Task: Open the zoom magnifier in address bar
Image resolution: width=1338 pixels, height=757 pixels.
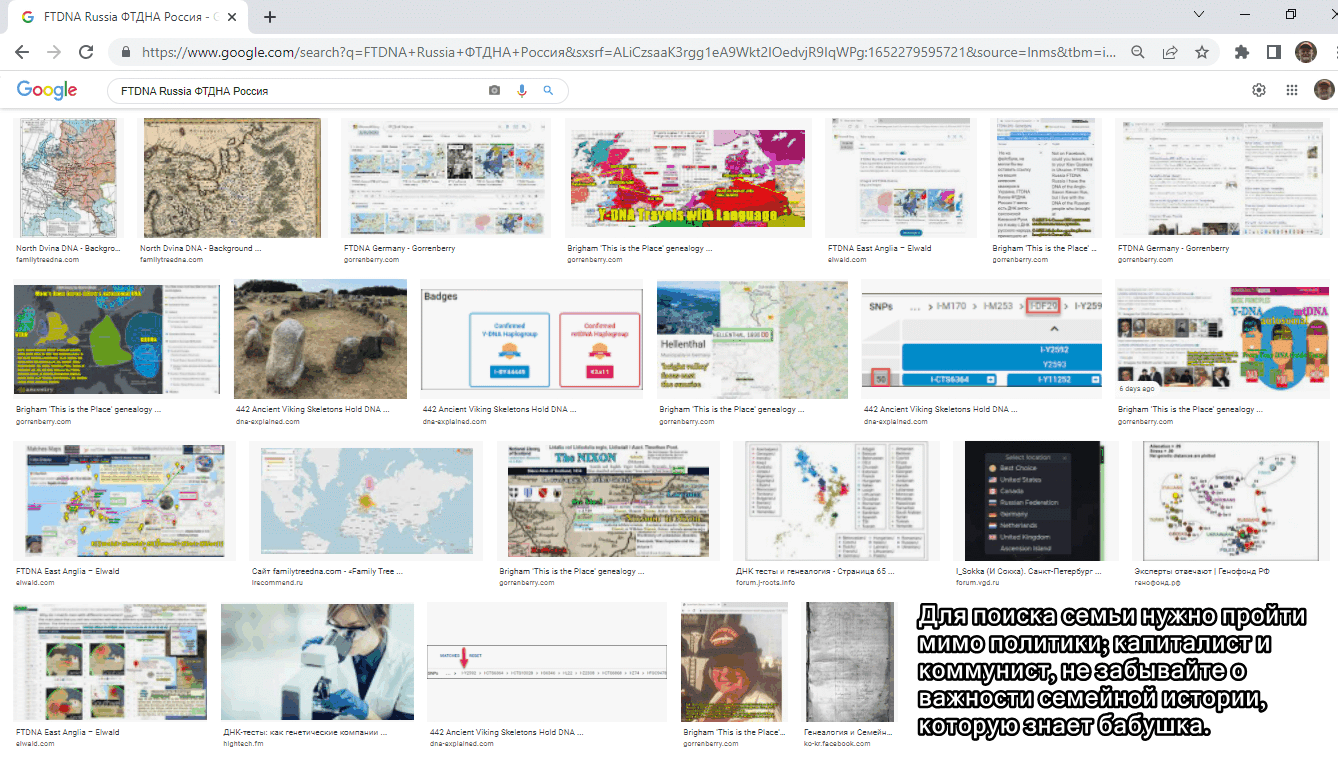Action: [1138, 52]
